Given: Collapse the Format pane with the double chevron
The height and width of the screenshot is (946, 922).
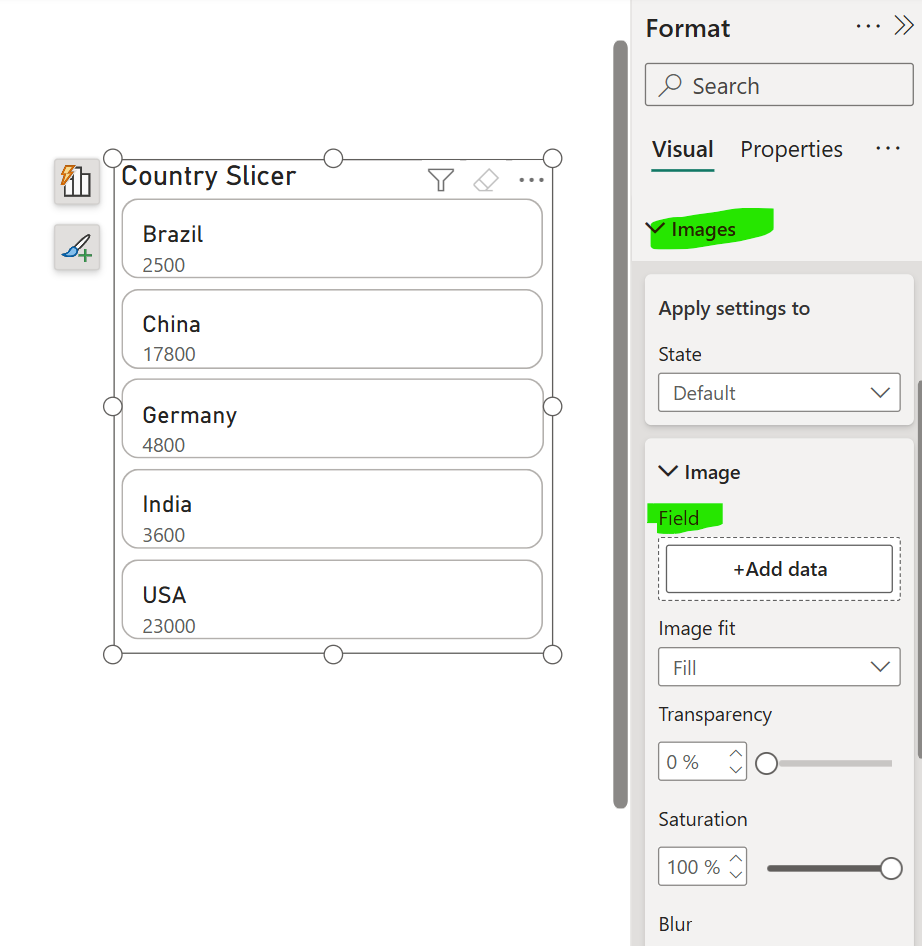Looking at the screenshot, I should point(906,26).
